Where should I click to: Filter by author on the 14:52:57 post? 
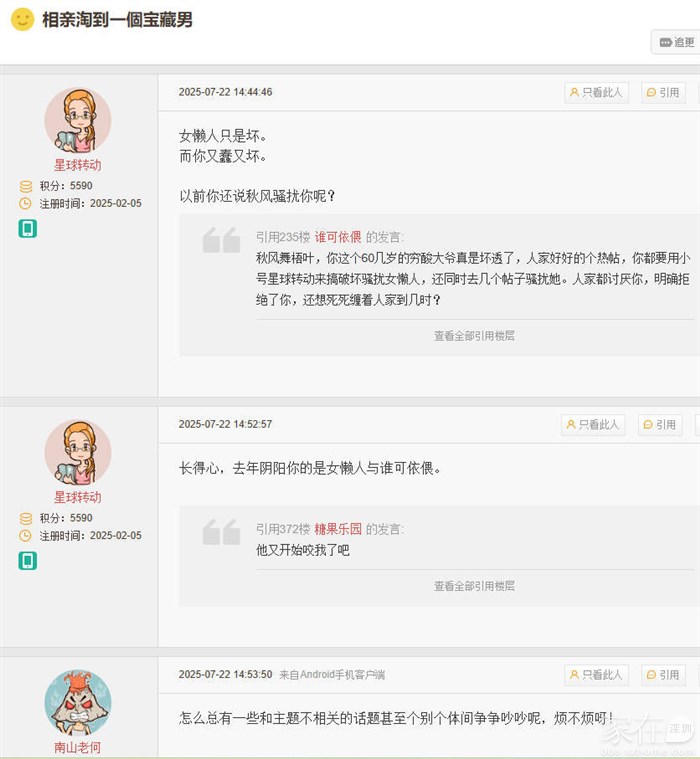click(x=594, y=424)
